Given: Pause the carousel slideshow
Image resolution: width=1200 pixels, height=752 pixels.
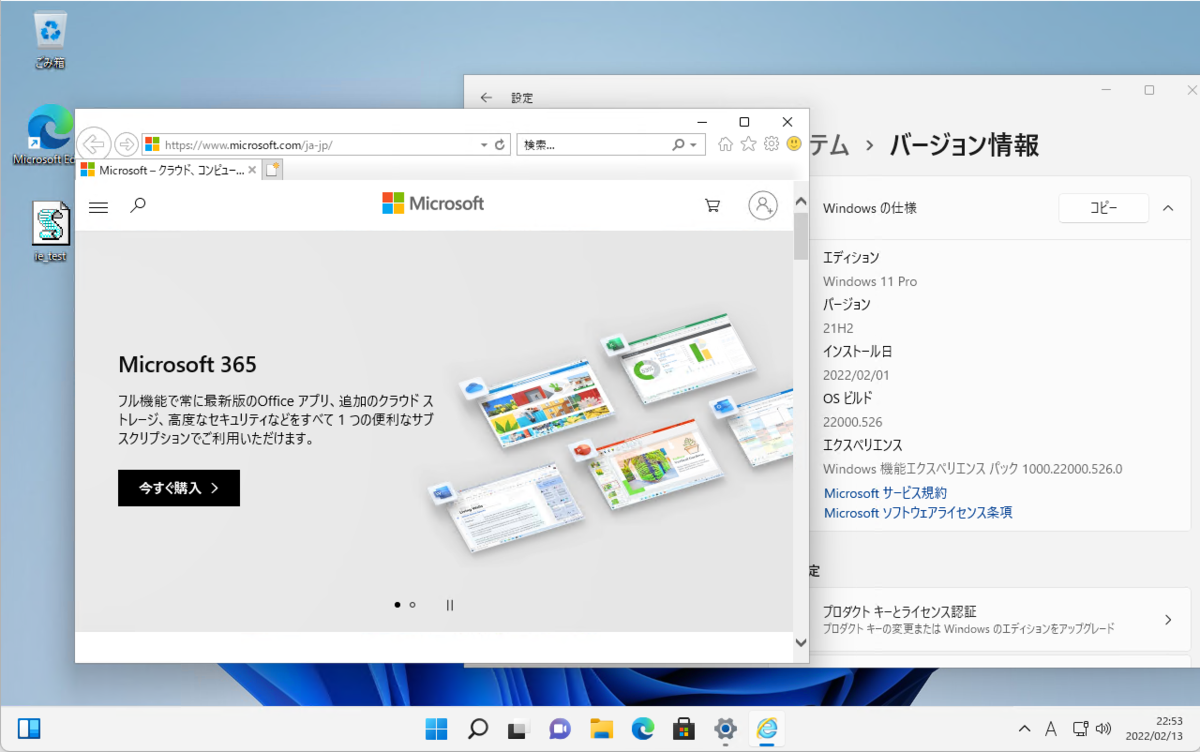Looking at the screenshot, I should 450,604.
